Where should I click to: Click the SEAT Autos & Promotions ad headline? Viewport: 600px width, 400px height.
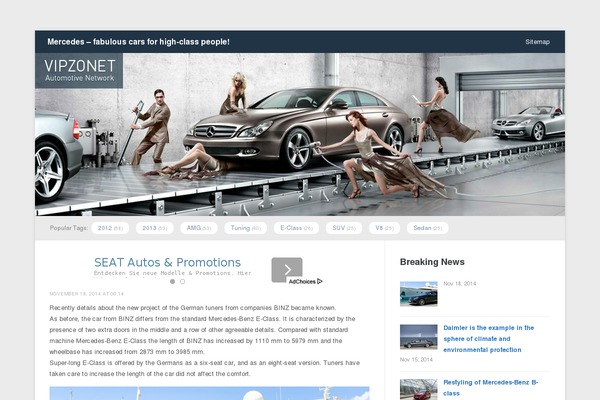(x=167, y=263)
